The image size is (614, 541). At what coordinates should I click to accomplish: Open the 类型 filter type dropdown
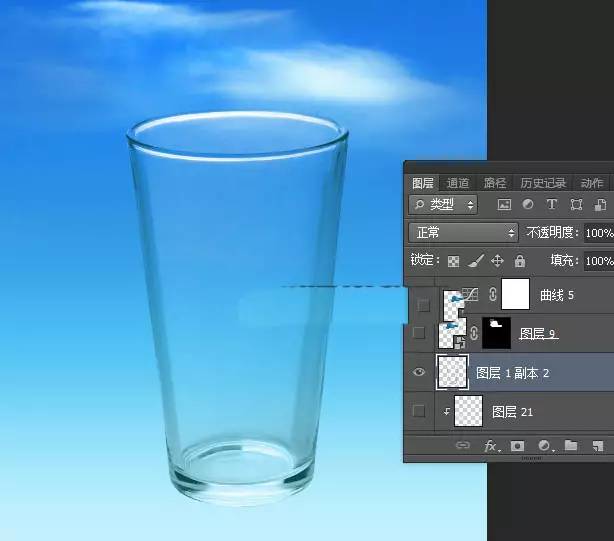(444, 205)
